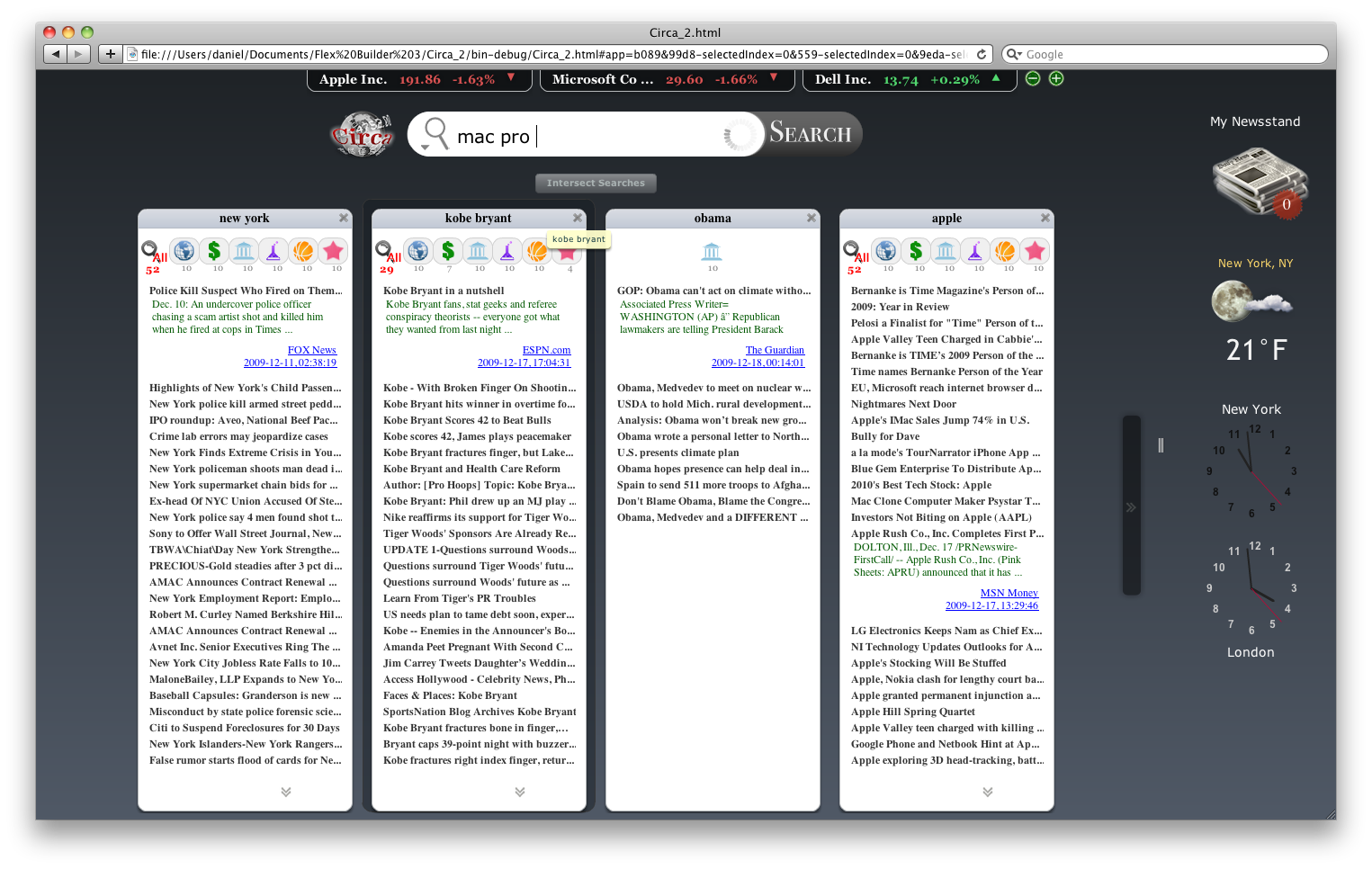Viewport: 1372px width, 869px height.
Task: Filter kobe bryant panel by science flask icon
Action: (507, 251)
